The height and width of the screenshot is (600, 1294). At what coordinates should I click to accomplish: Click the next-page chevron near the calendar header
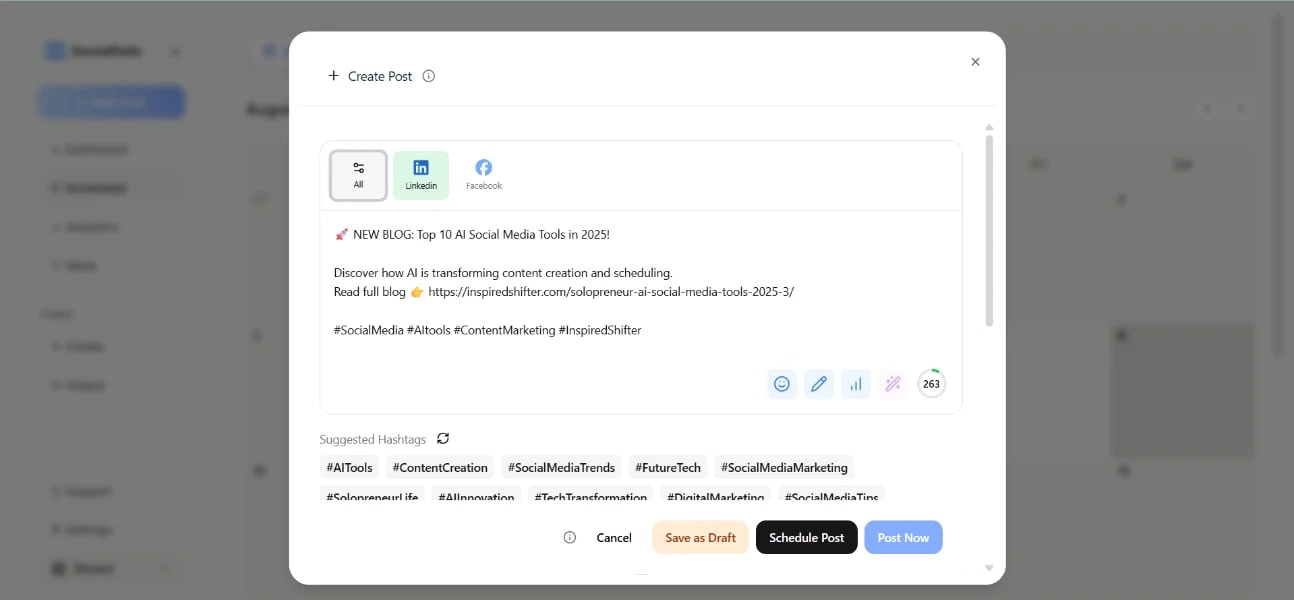tap(1240, 109)
